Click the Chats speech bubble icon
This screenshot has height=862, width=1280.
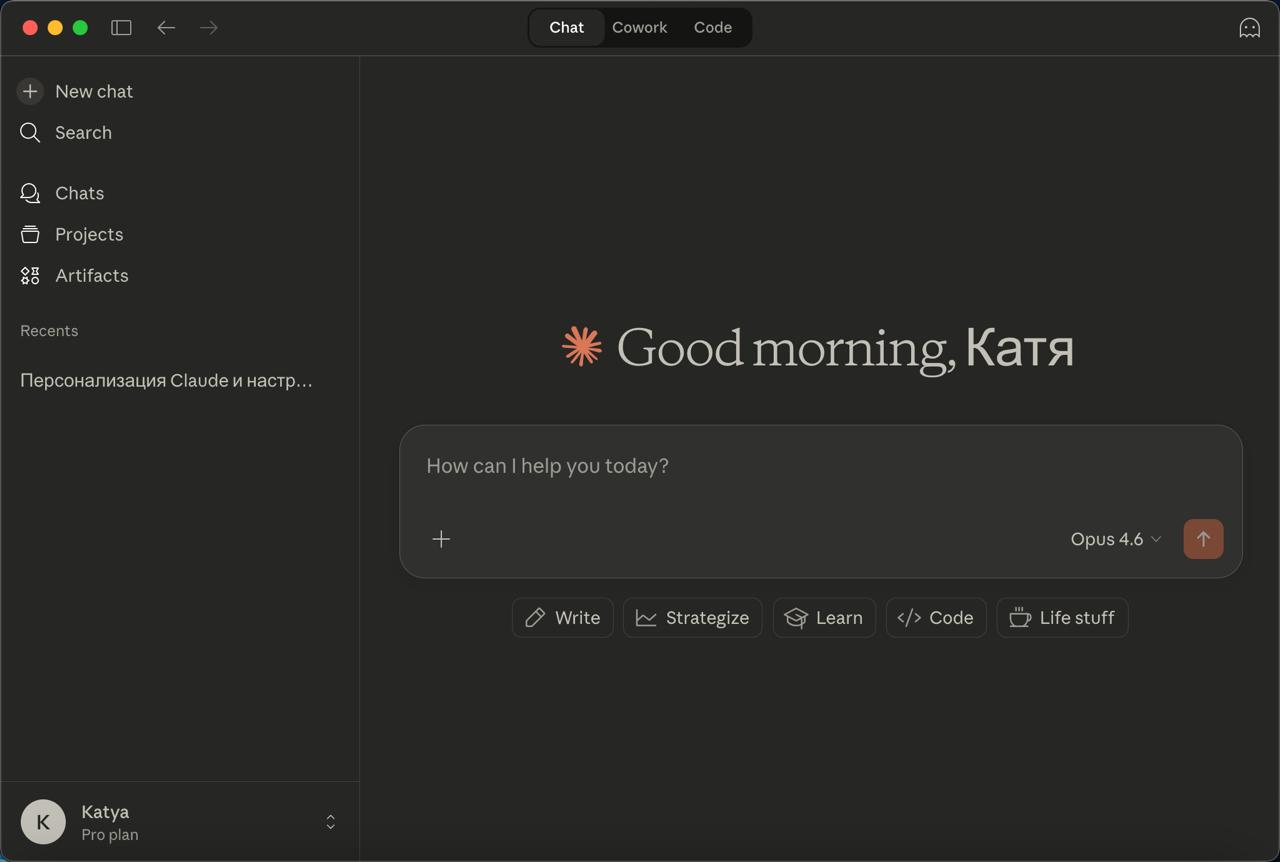click(x=30, y=193)
